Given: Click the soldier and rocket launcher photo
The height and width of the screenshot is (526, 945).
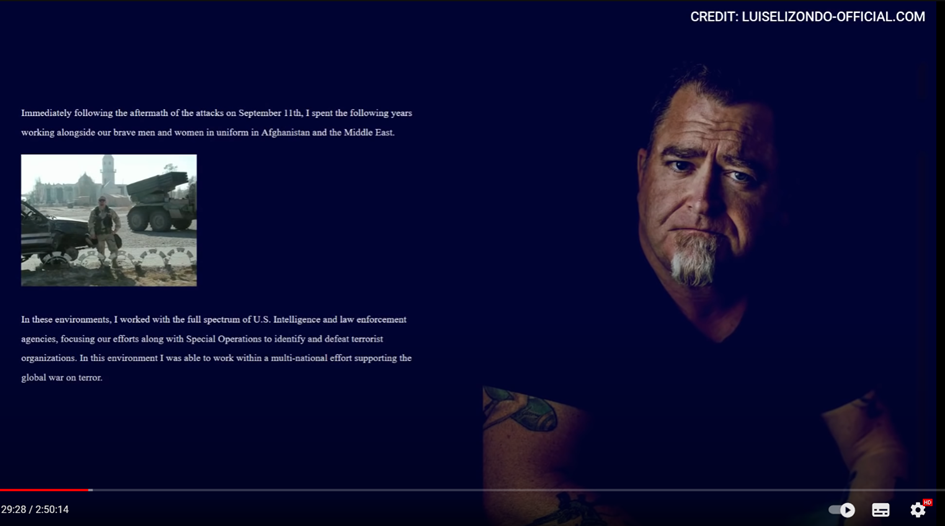Looking at the screenshot, I should tap(108, 221).
